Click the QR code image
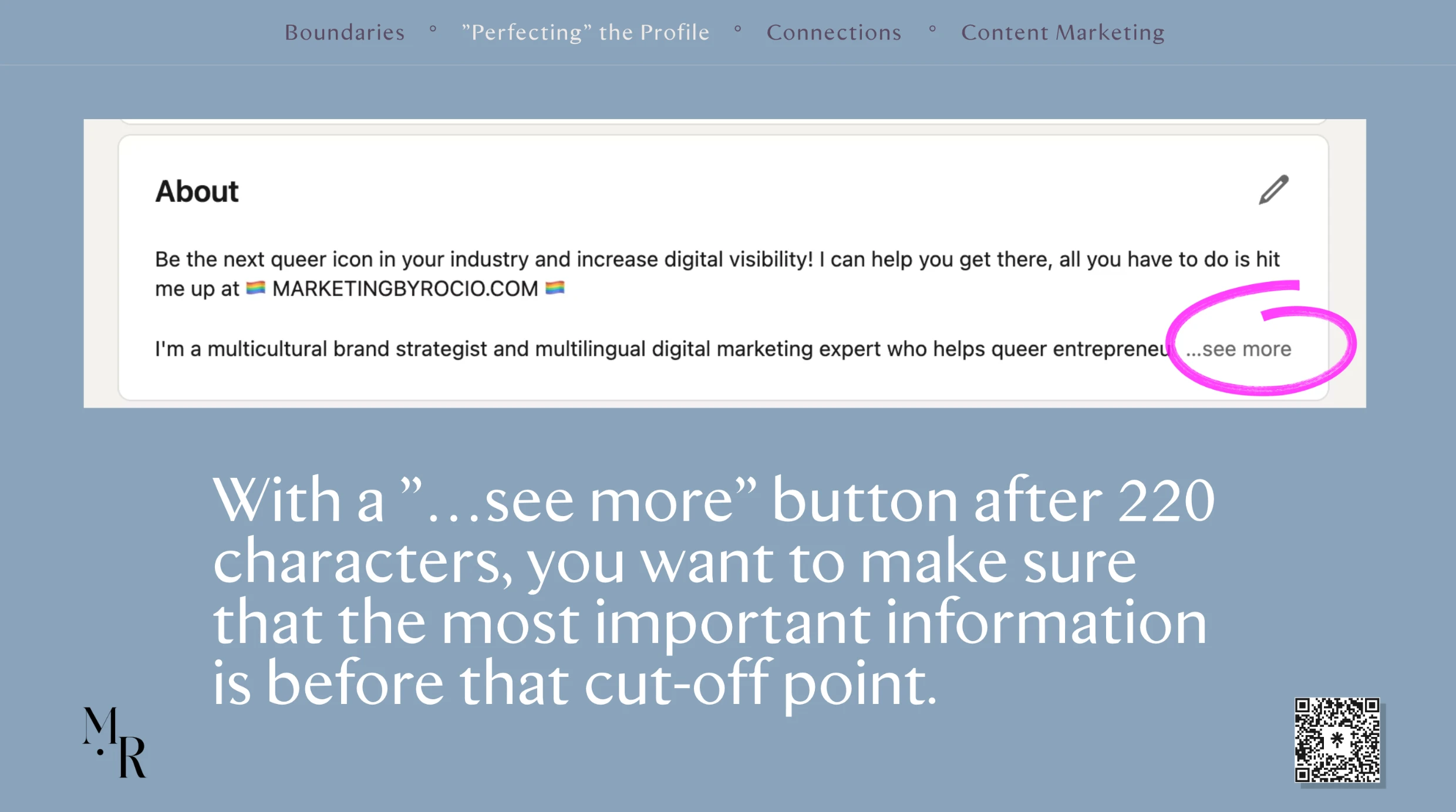Viewport: 1456px width, 812px height. point(1338,740)
